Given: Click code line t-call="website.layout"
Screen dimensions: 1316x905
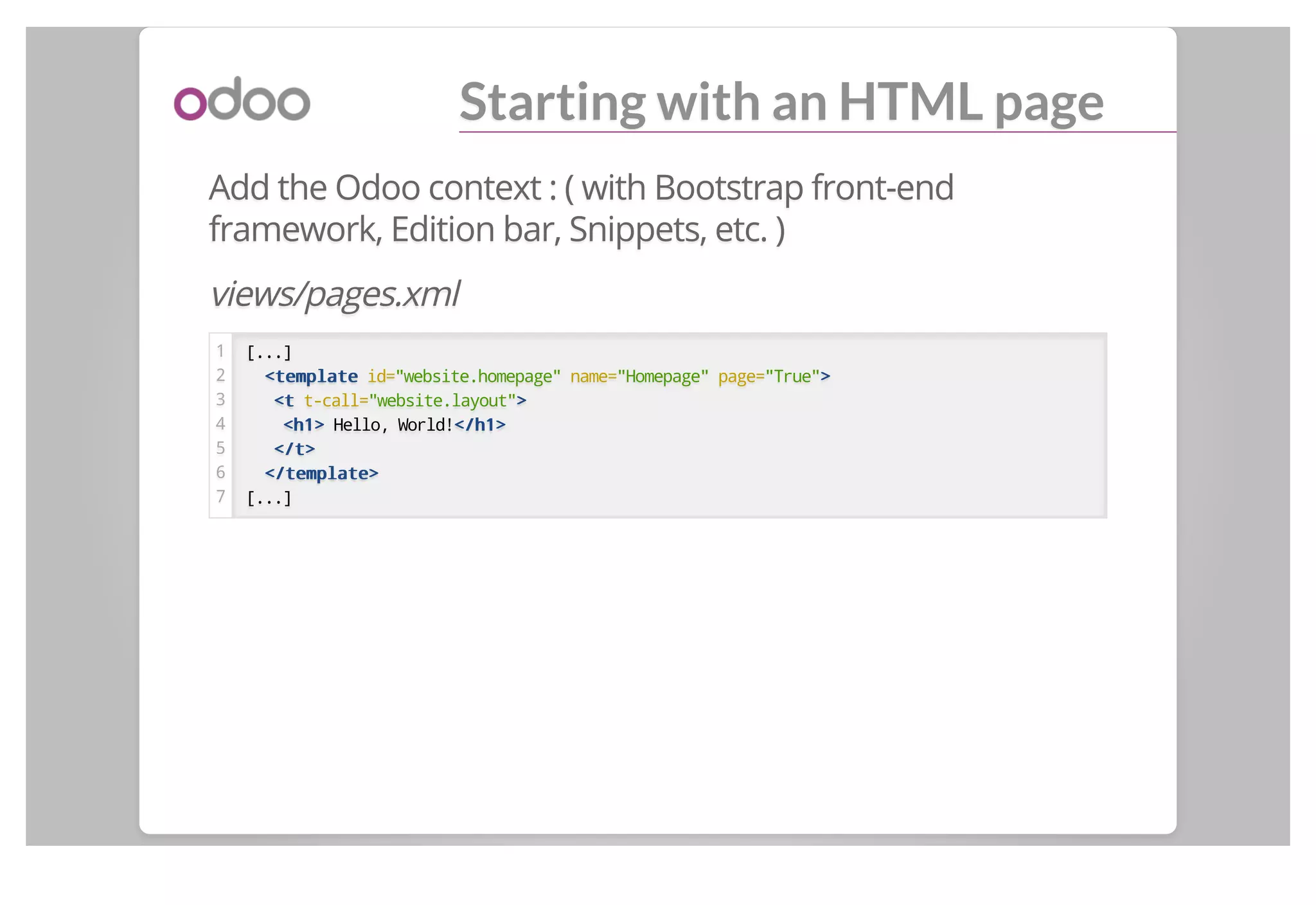Looking at the screenshot, I should [x=400, y=400].
